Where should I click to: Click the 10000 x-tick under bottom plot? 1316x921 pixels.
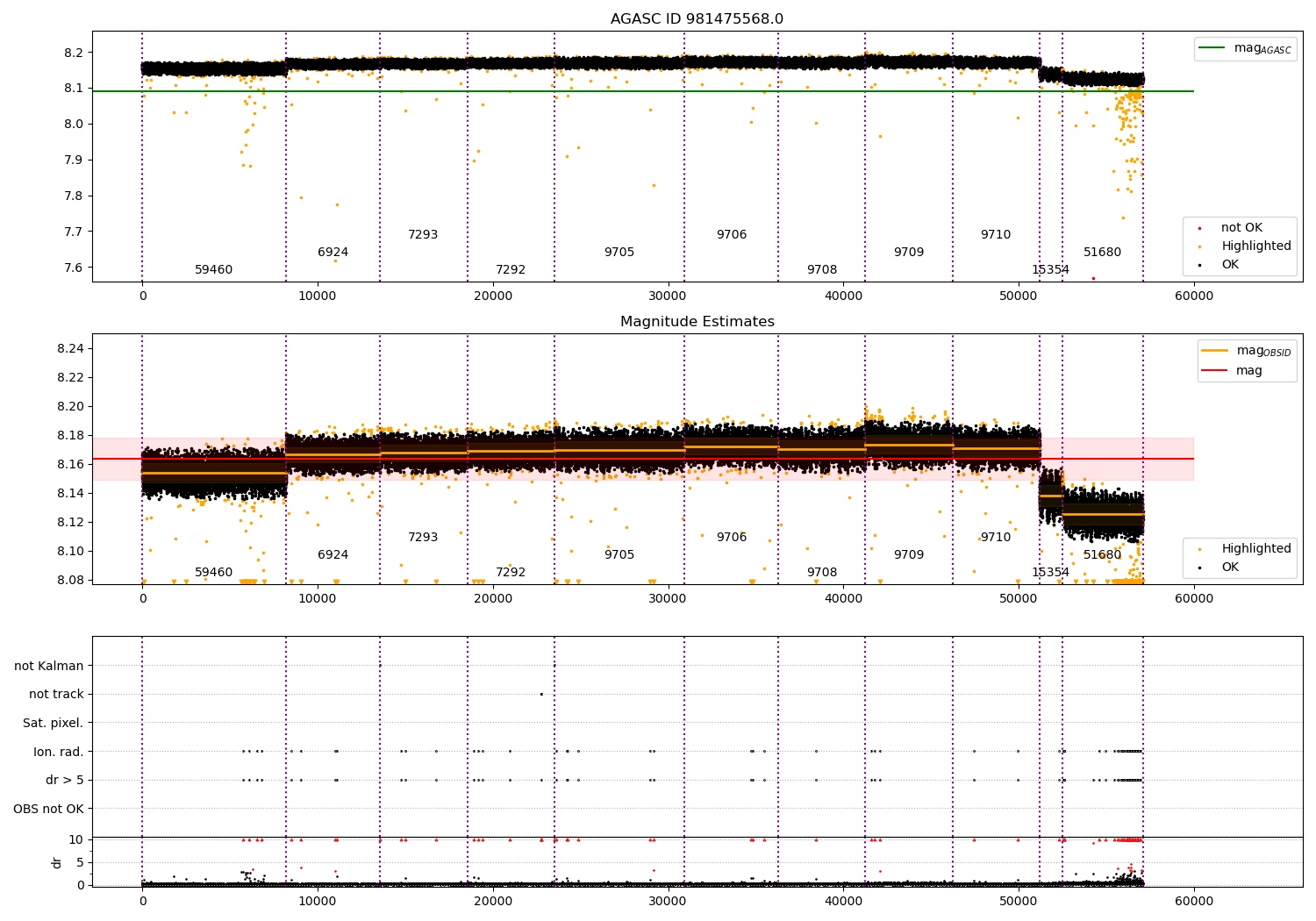click(x=318, y=902)
